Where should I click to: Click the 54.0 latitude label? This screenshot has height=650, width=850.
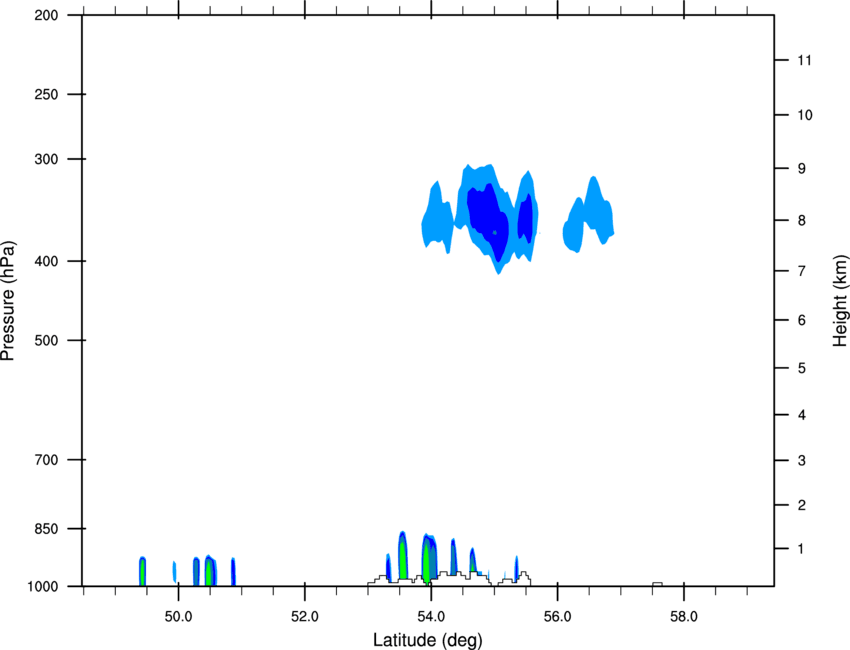pos(431,617)
